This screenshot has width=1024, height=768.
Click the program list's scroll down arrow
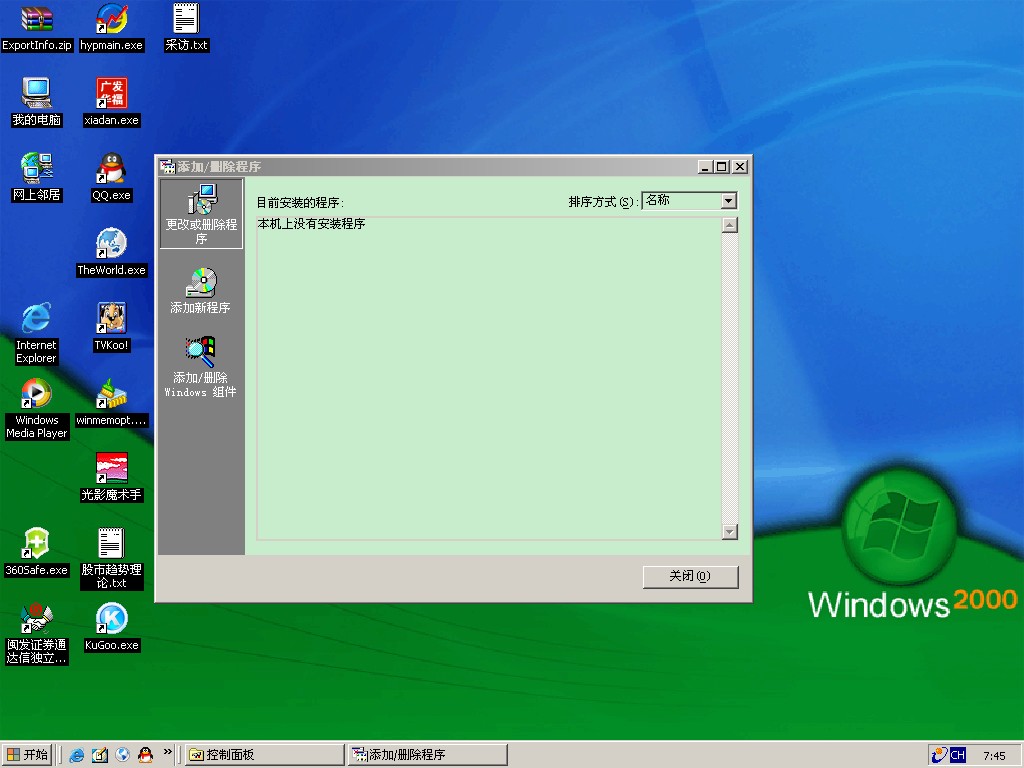click(730, 532)
